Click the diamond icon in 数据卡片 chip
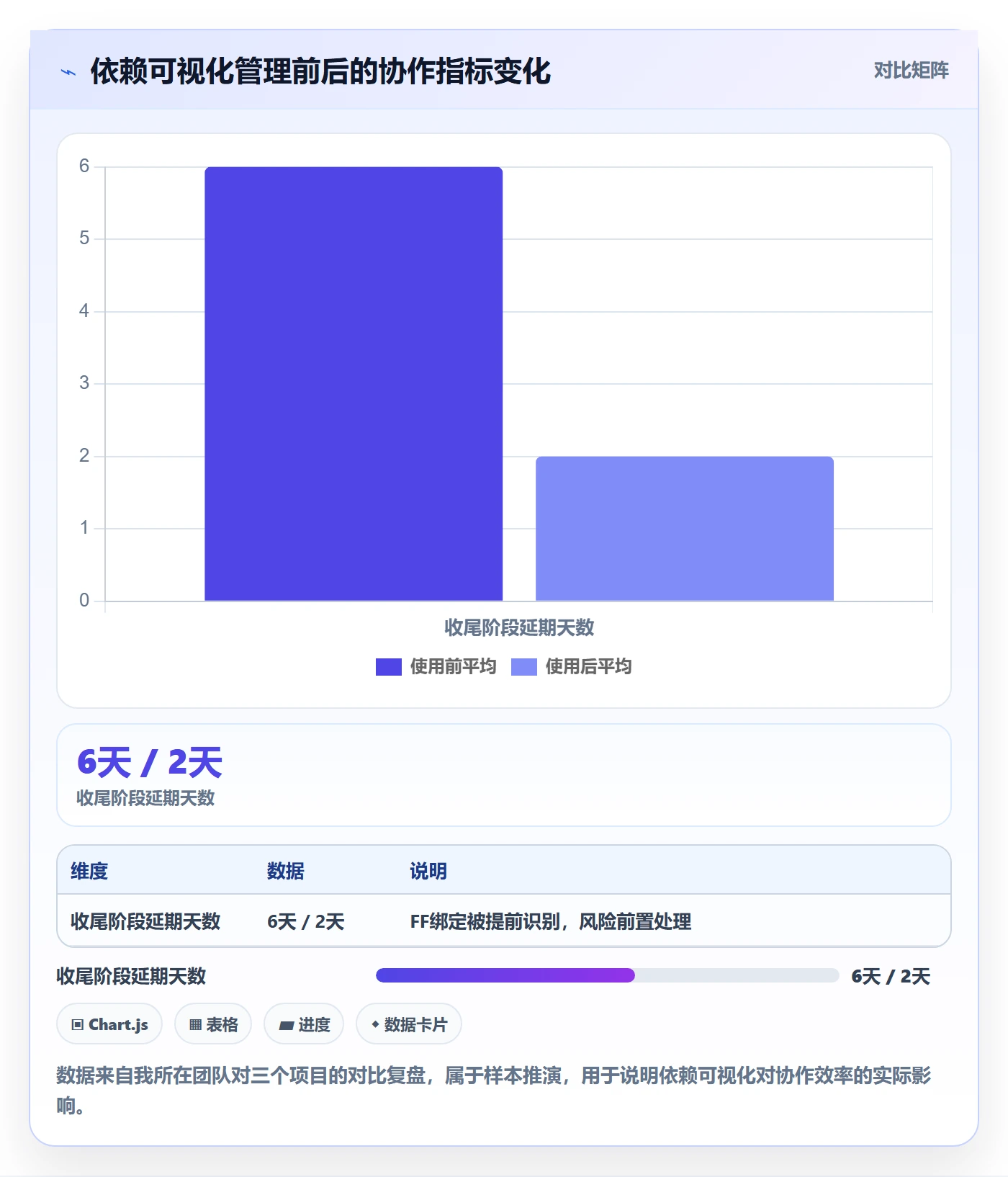This screenshot has height=1177, width=1008. click(x=375, y=1024)
